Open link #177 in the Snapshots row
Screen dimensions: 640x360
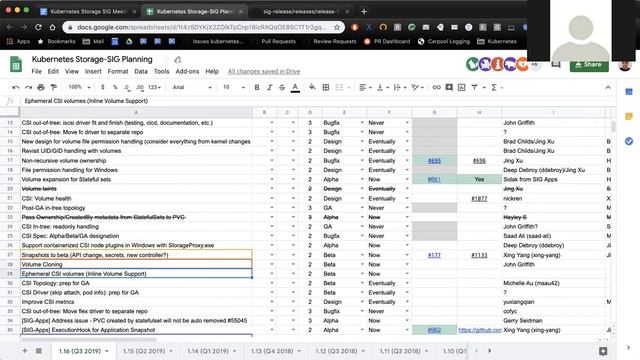pyautogui.click(x=434, y=255)
